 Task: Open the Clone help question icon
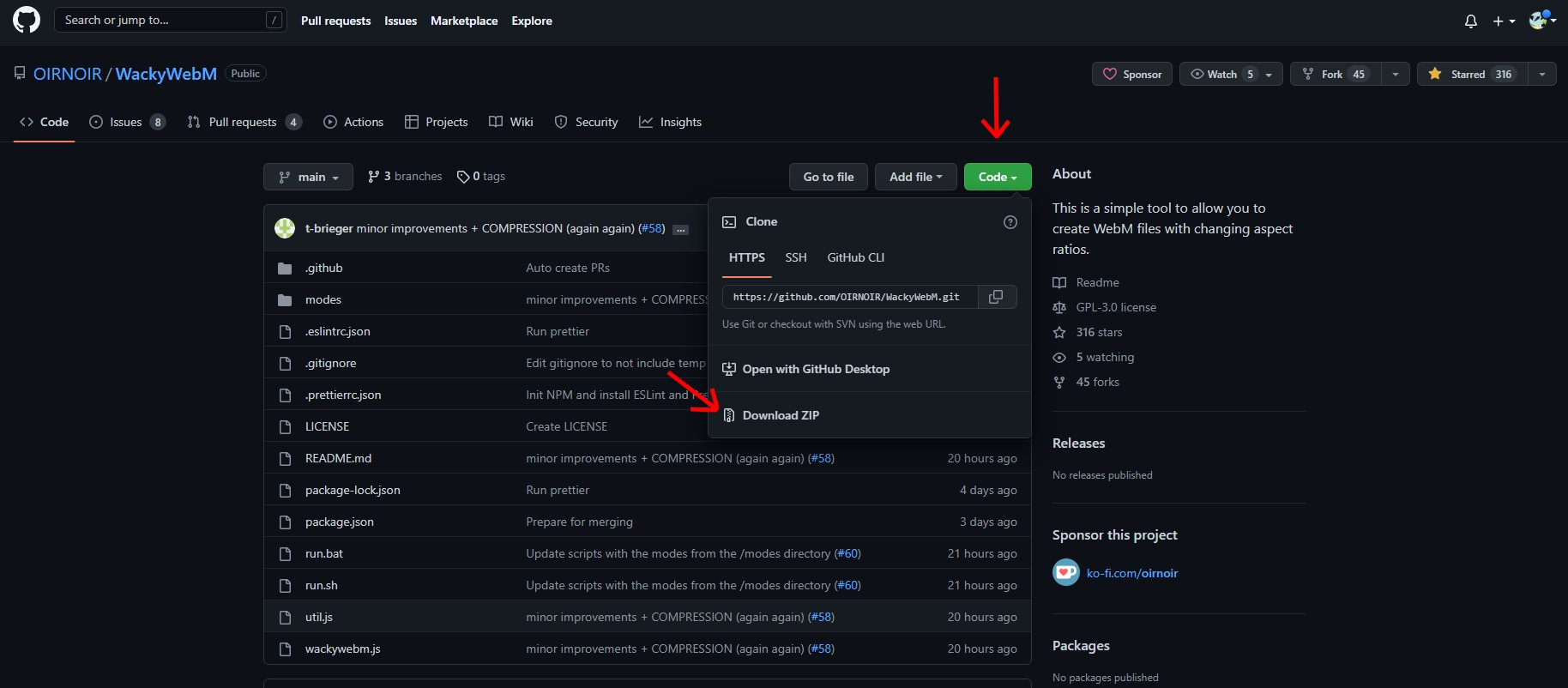click(1010, 222)
